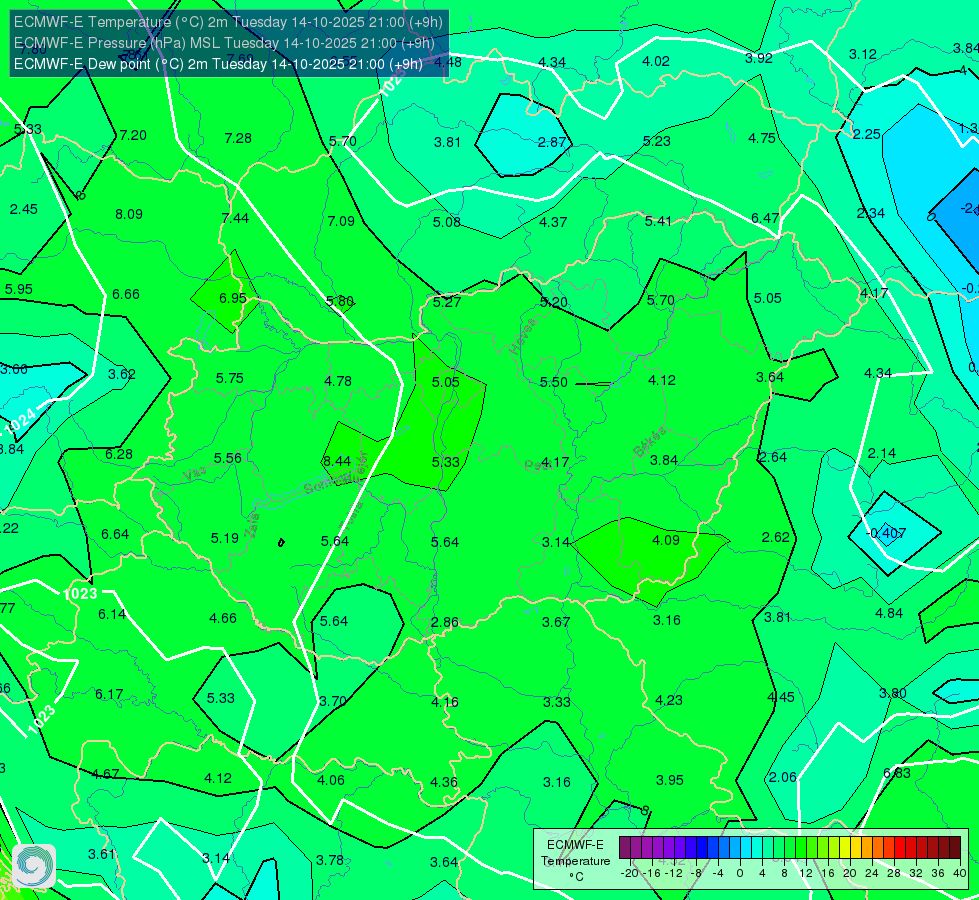The width and height of the screenshot is (979, 900).
Task: Click the 5.19 dew point value
Action: (x=225, y=538)
